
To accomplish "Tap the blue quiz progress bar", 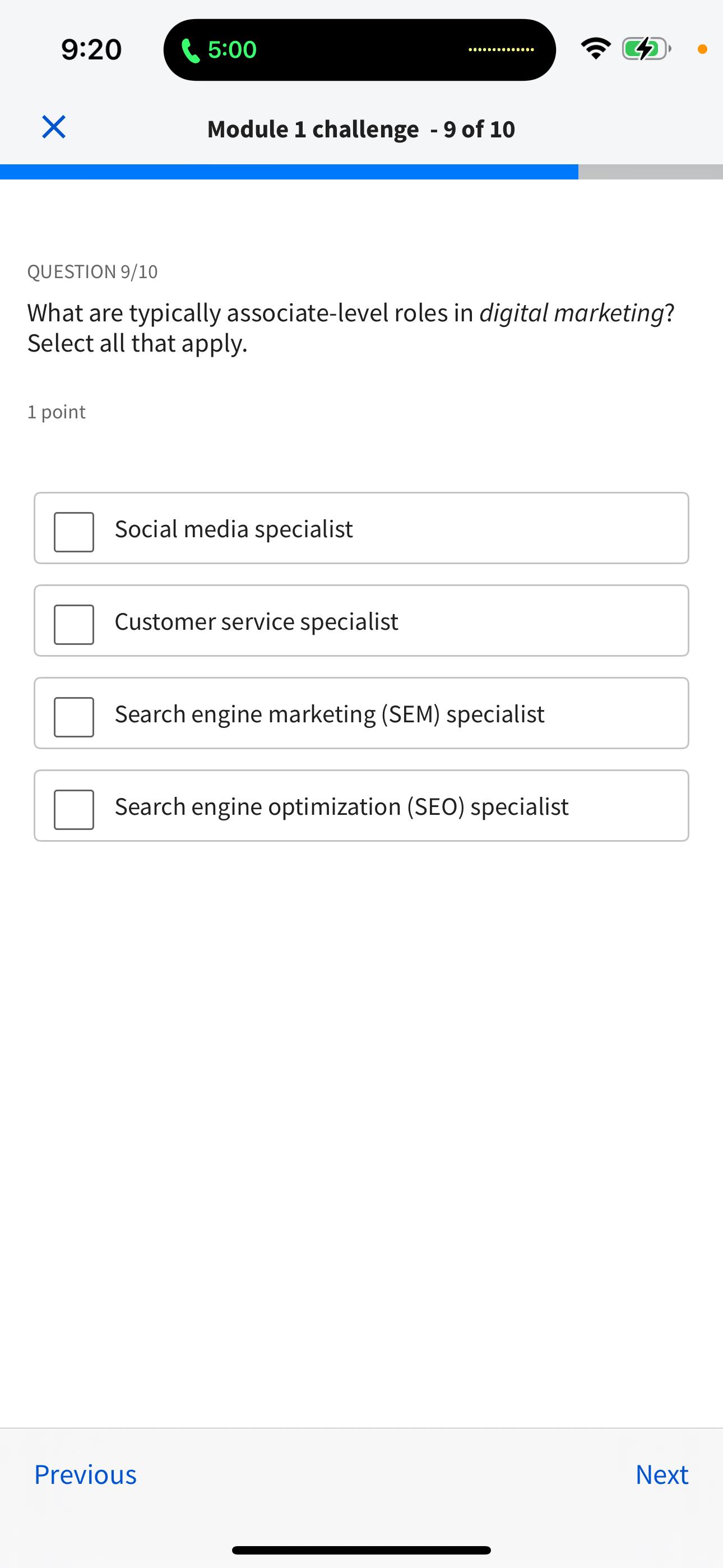I will click(x=289, y=172).
